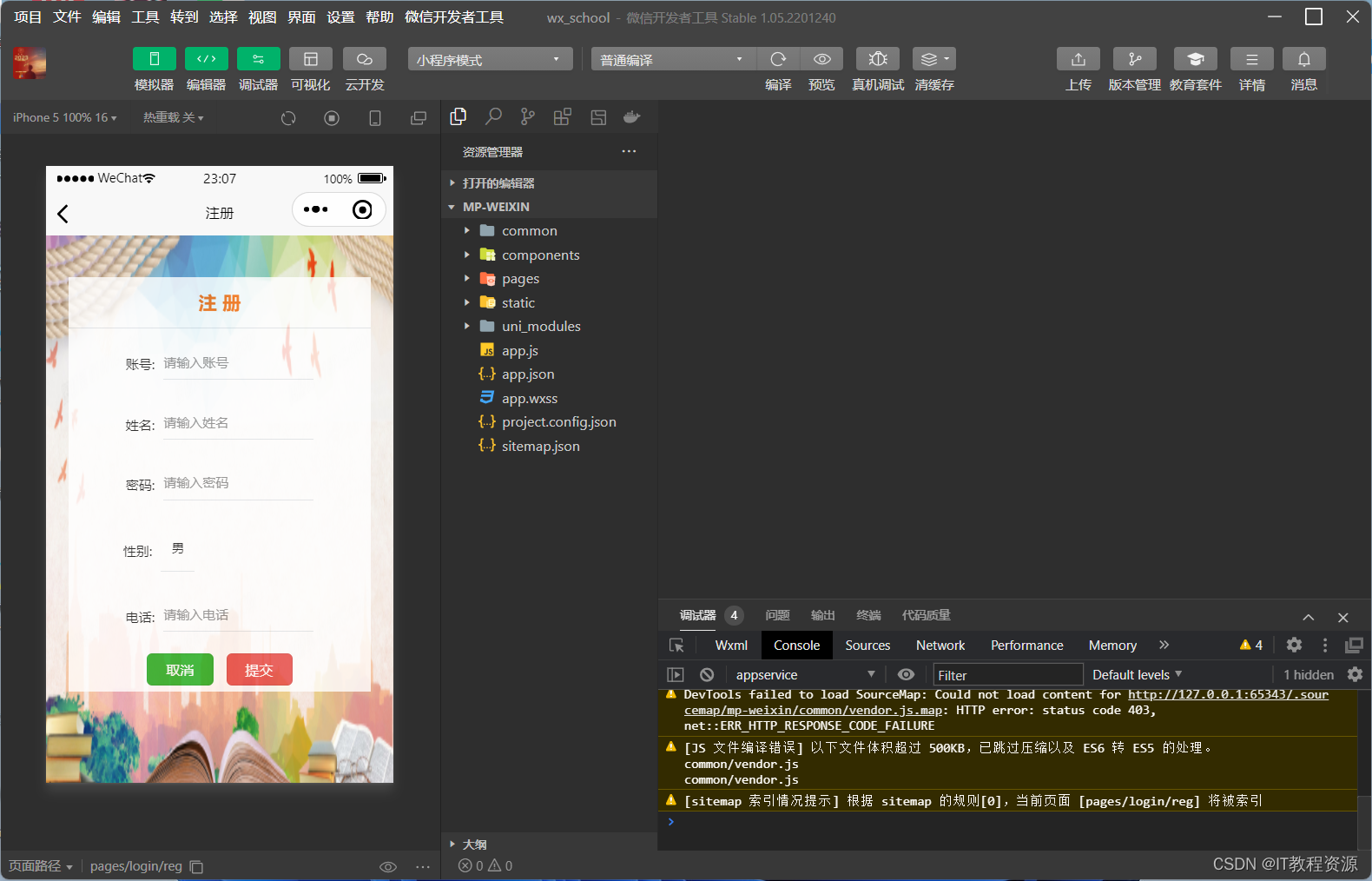Expand the pages folder
The image size is (1372, 881).
[x=549, y=279]
